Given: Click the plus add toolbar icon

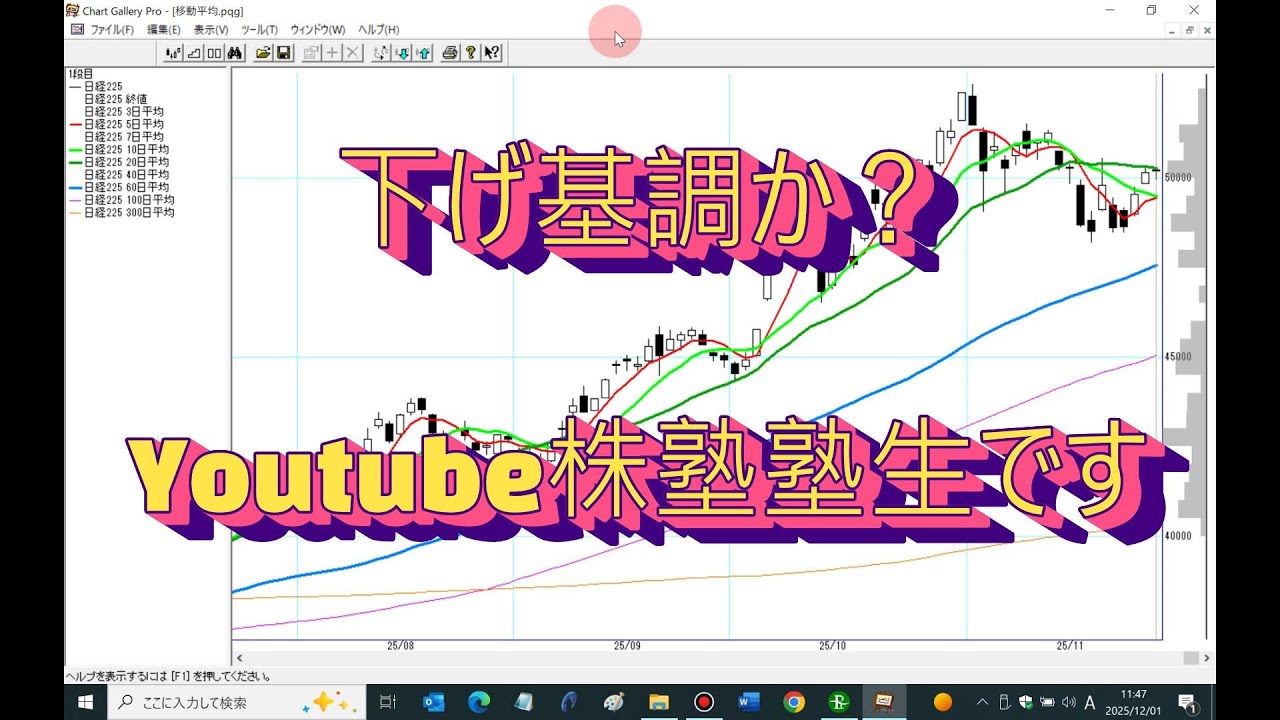Looking at the screenshot, I should pos(332,53).
